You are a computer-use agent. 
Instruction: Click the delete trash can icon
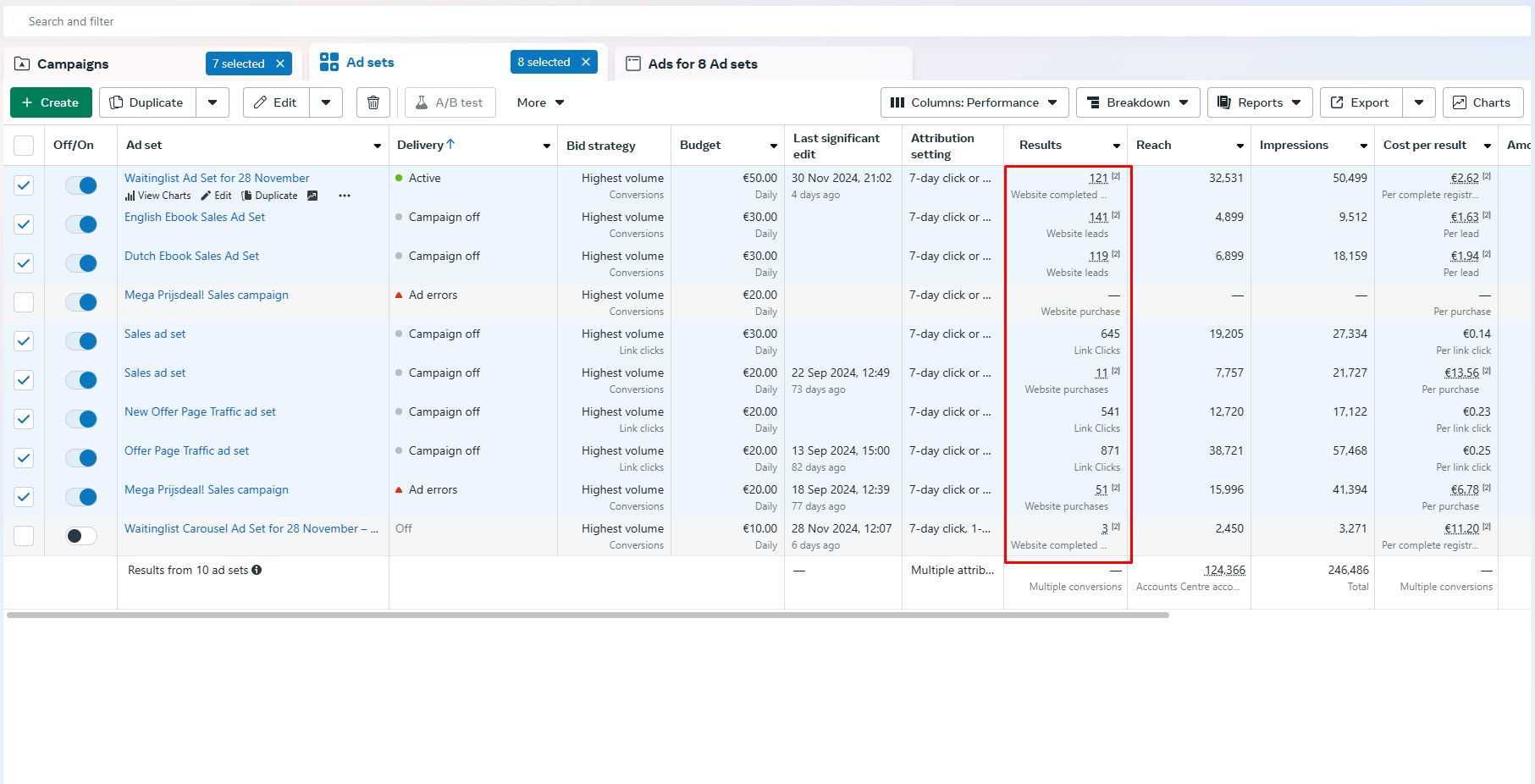coord(373,102)
